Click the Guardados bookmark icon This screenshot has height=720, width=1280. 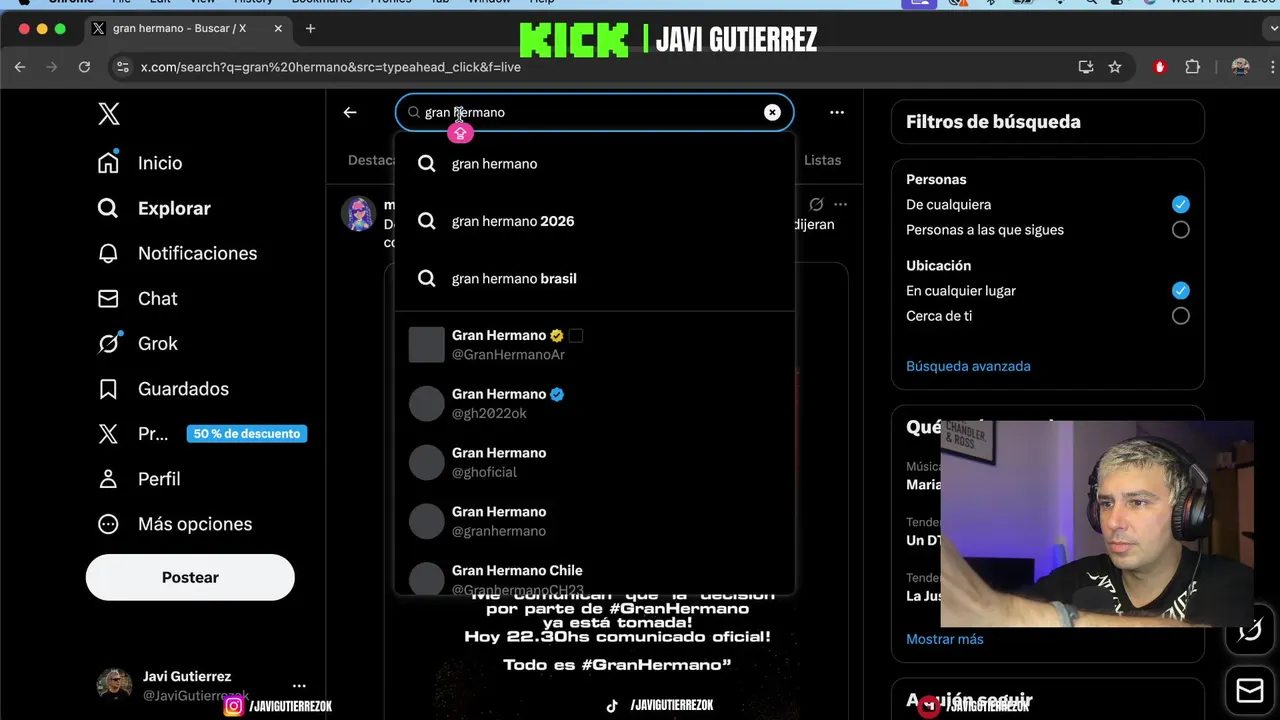pos(108,388)
